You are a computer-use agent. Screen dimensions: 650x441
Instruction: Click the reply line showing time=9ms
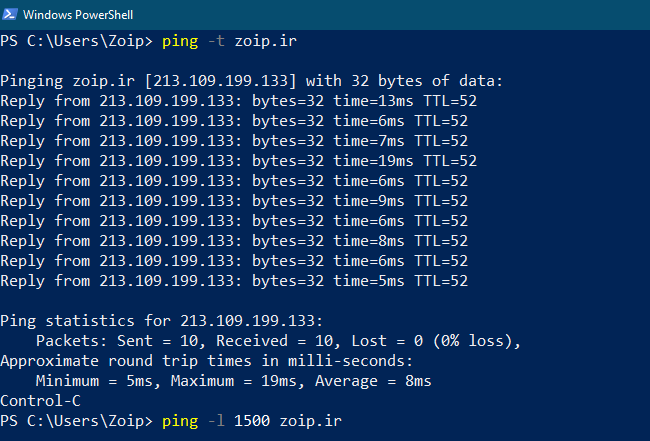(234, 201)
